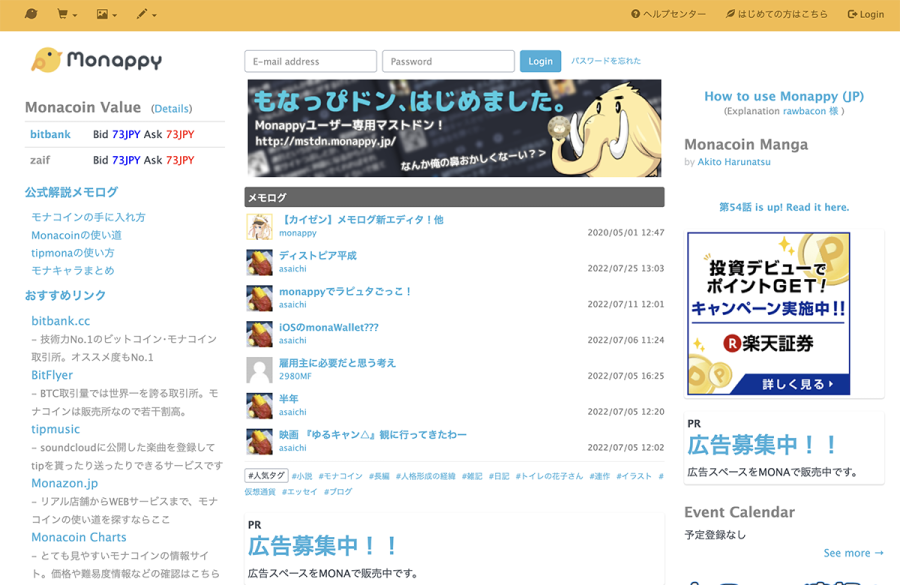This screenshot has width=900, height=585.
Task: Select the #小説 tag
Action: (x=302, y=476)
